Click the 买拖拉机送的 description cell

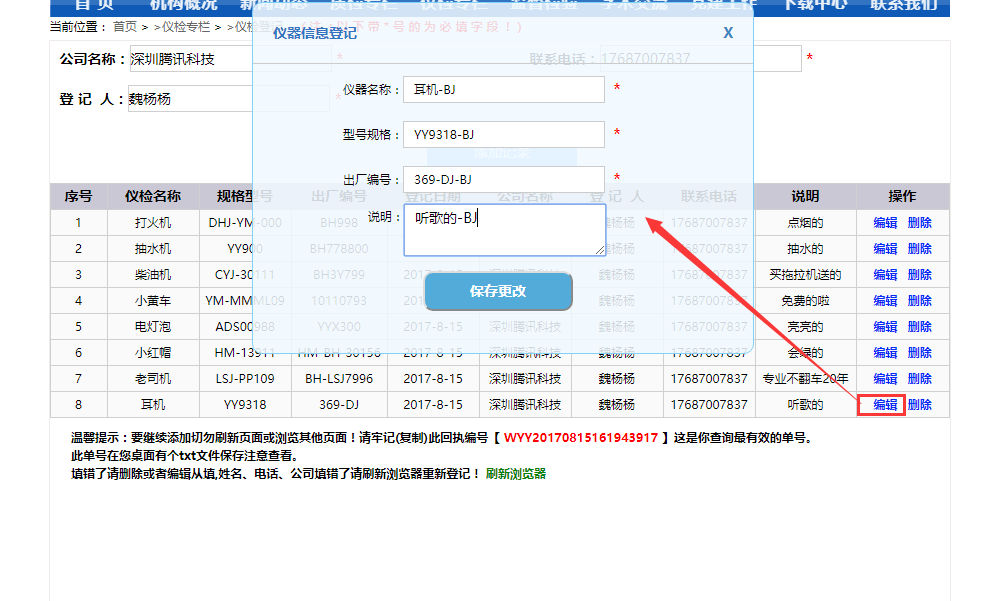[805, 275]
